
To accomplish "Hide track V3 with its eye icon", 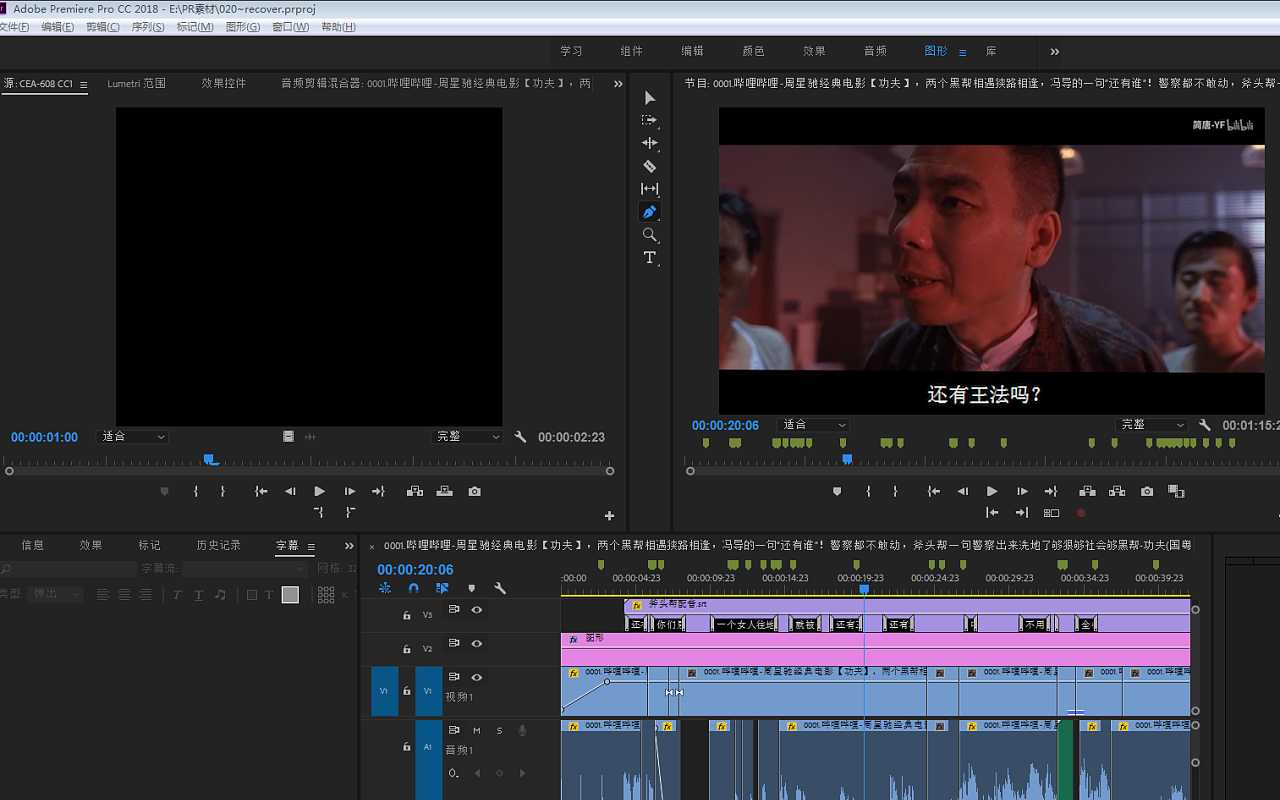I will coord(477,610).
